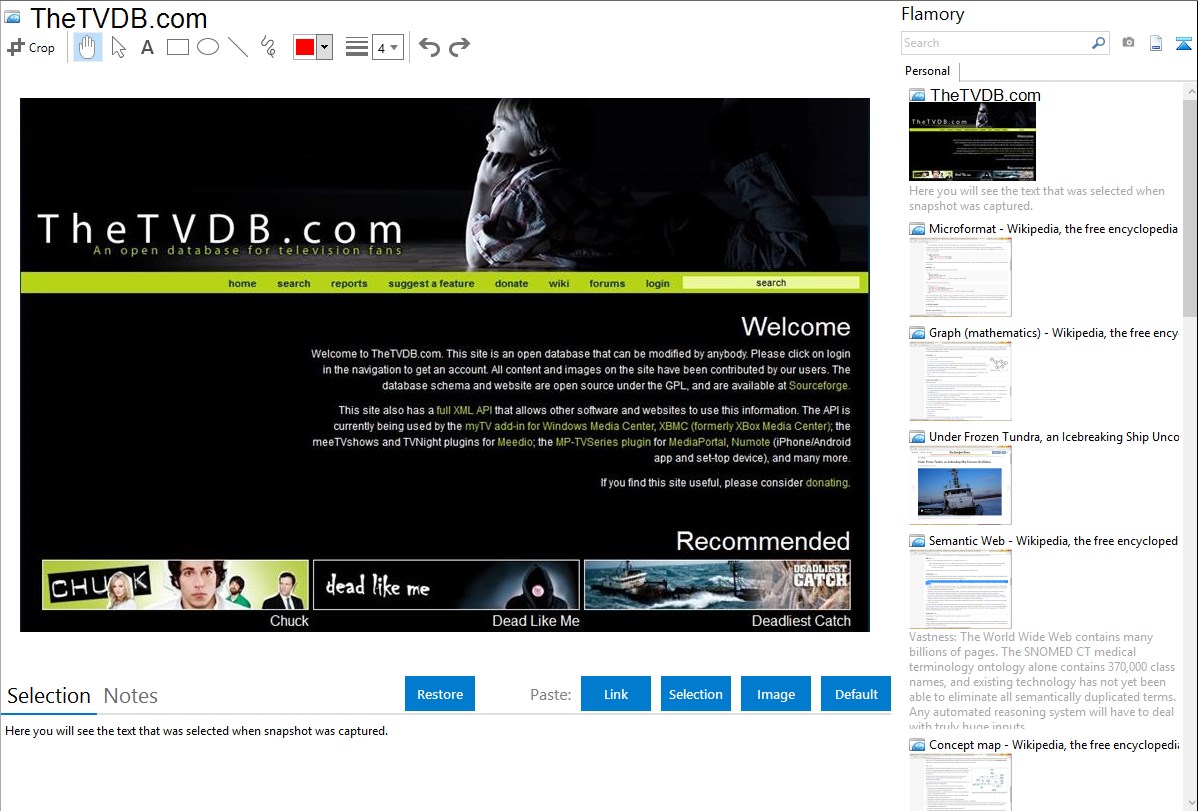Click the Dead Like Me banner

point(446,585)
